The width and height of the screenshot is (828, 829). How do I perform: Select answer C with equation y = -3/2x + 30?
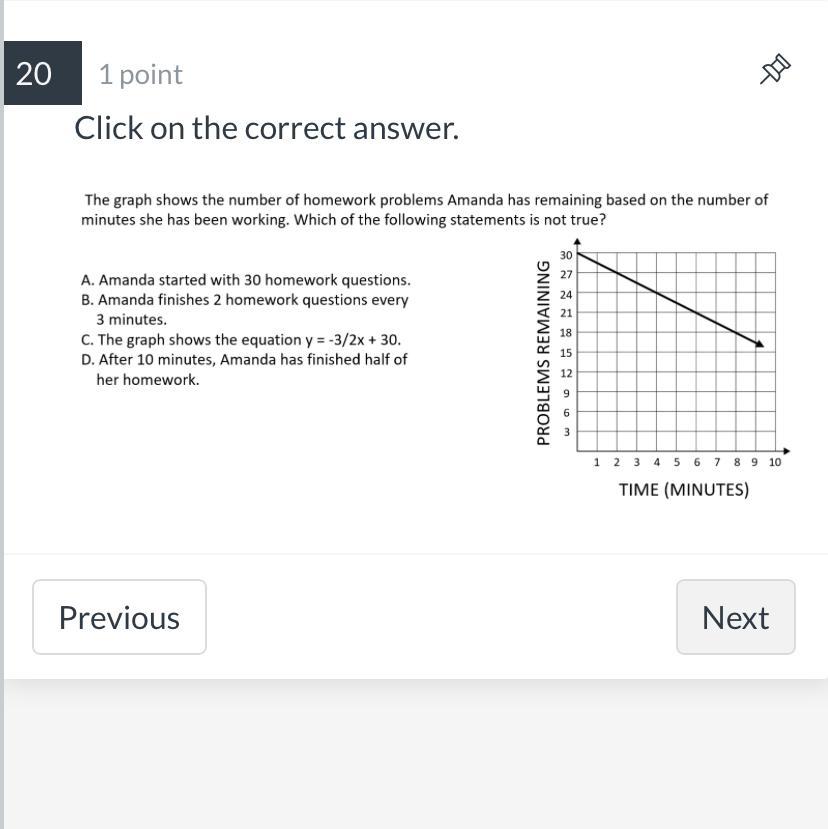241,339
